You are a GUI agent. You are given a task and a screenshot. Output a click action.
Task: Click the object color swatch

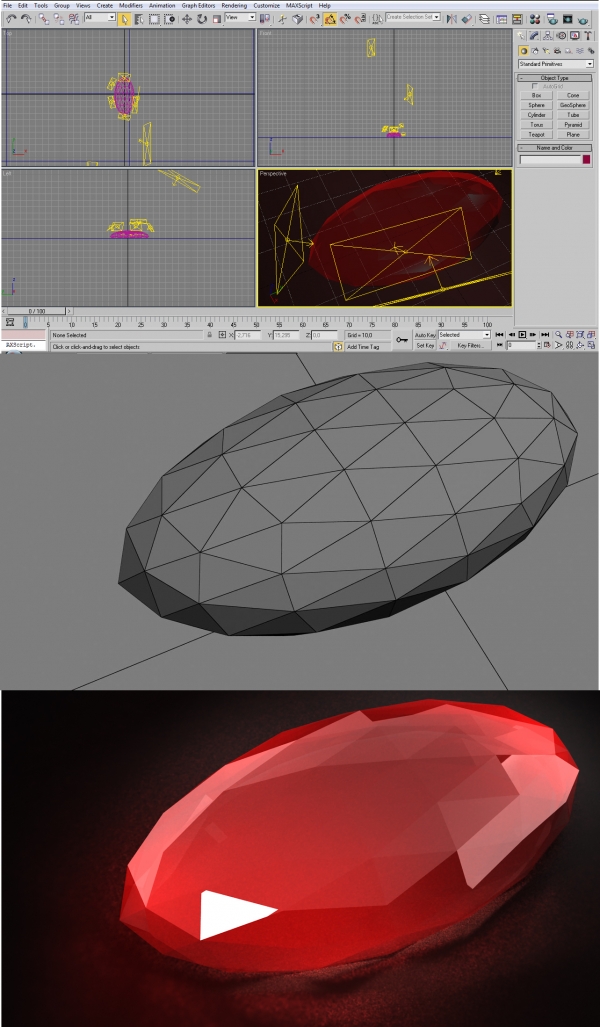click(587, 159)
